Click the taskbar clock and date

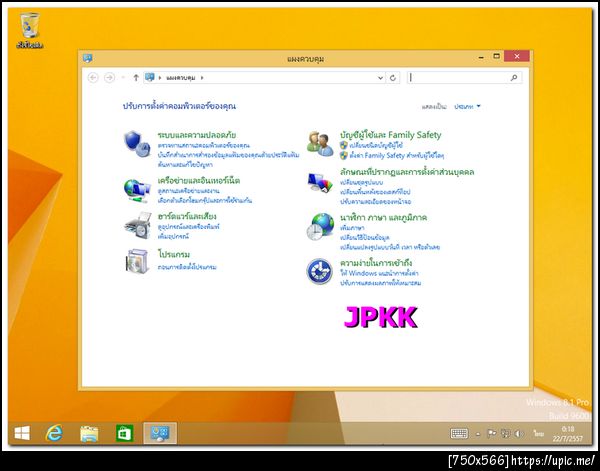tap(567, 434)
